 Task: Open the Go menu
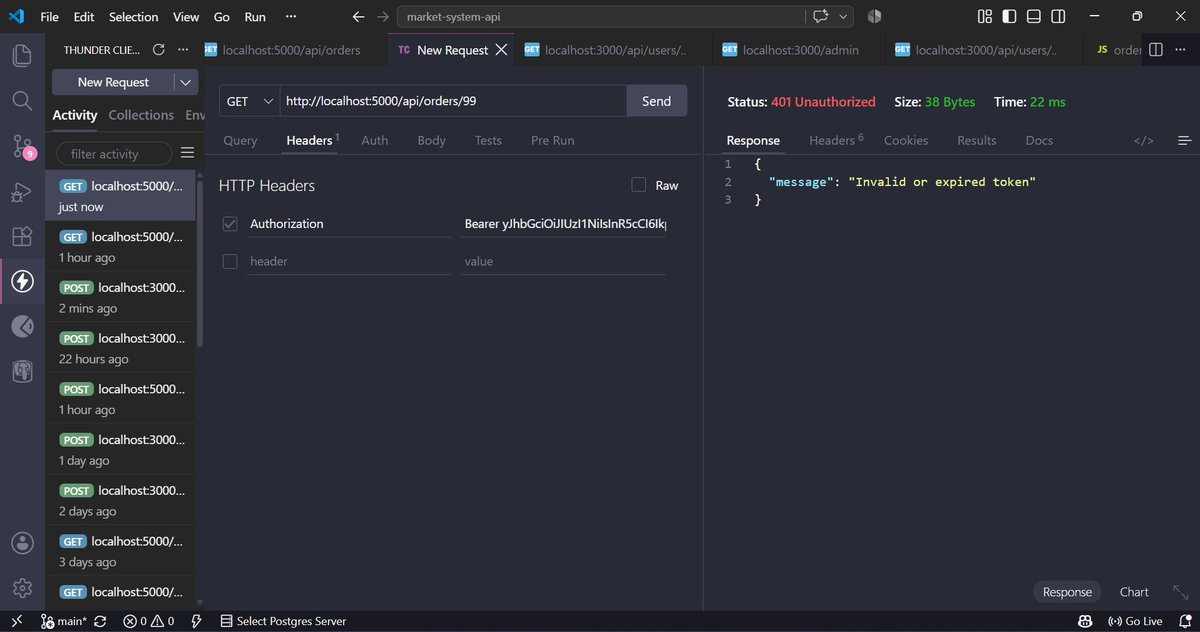coord(222,17)
